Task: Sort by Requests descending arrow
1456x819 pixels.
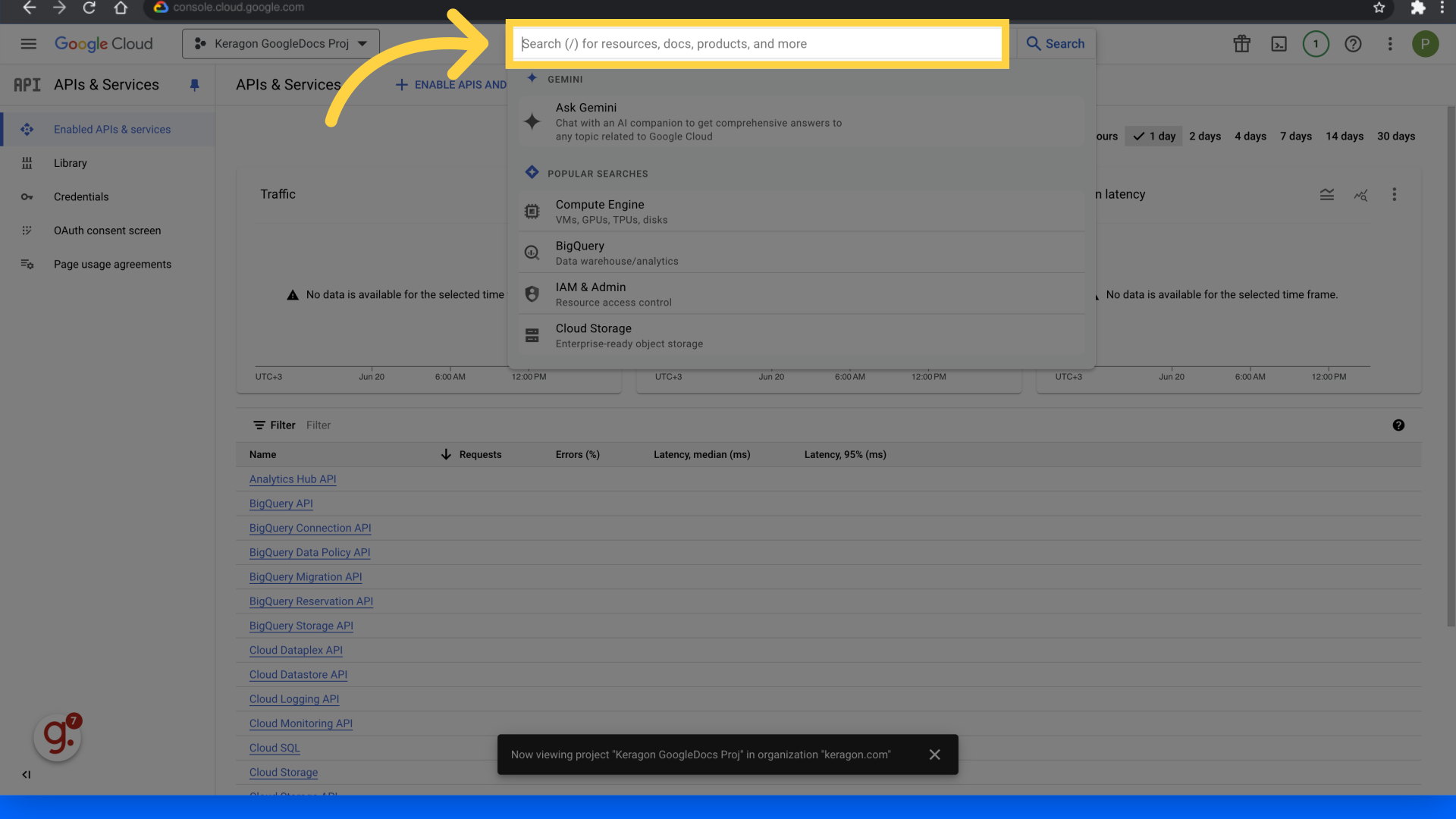Action: (446, 454)
